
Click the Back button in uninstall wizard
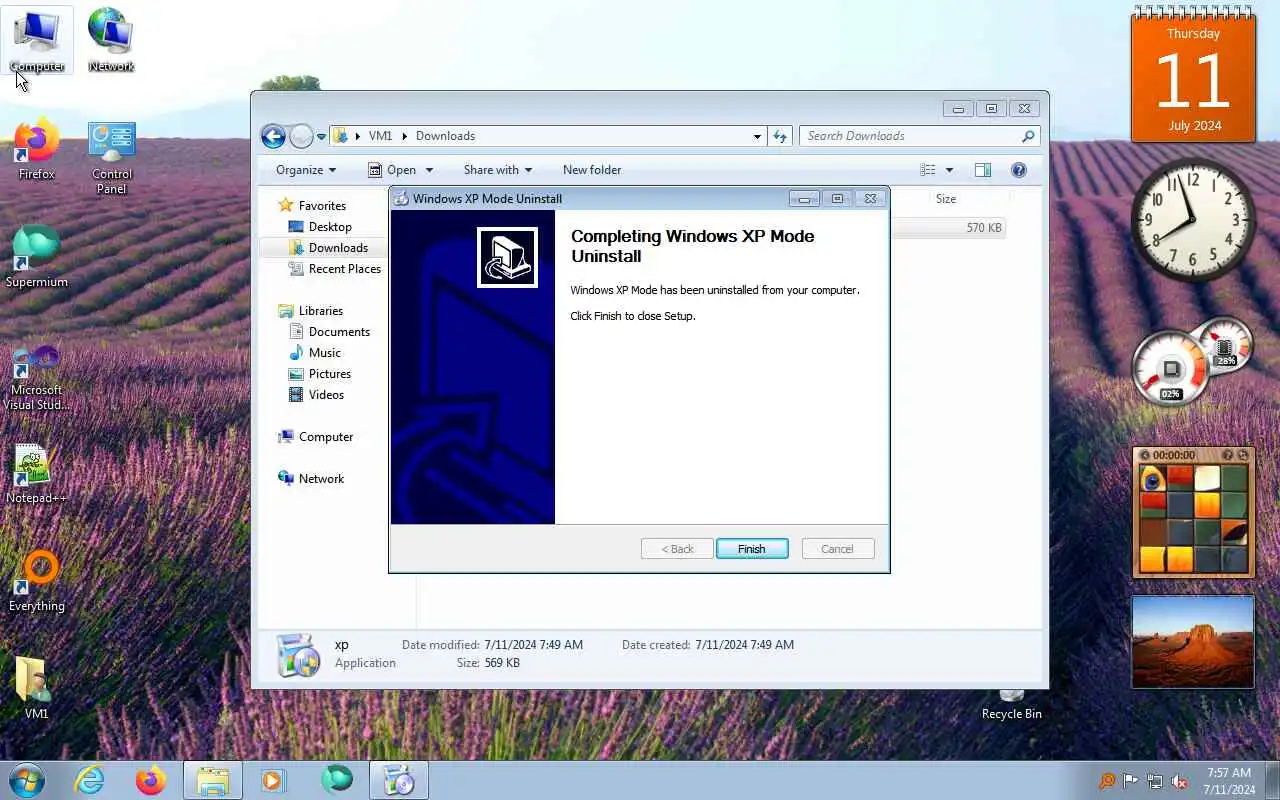(x=677, y=549)
